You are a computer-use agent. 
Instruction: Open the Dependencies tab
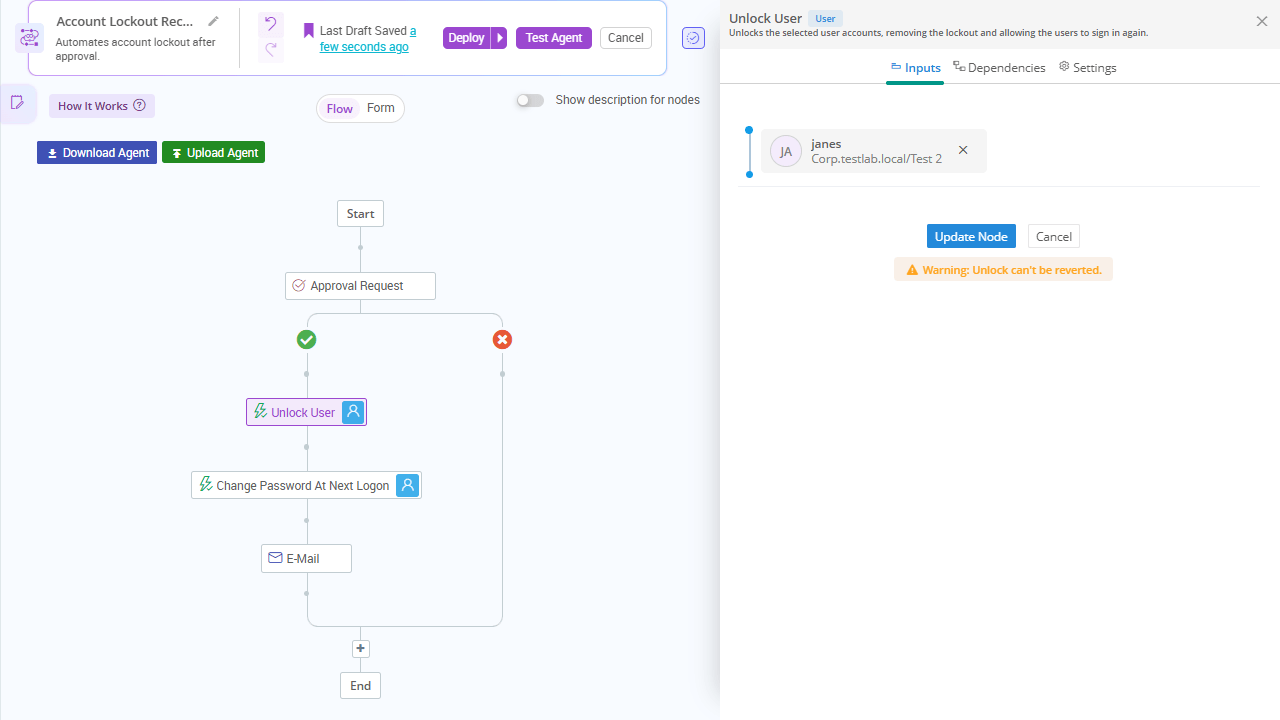999,68
